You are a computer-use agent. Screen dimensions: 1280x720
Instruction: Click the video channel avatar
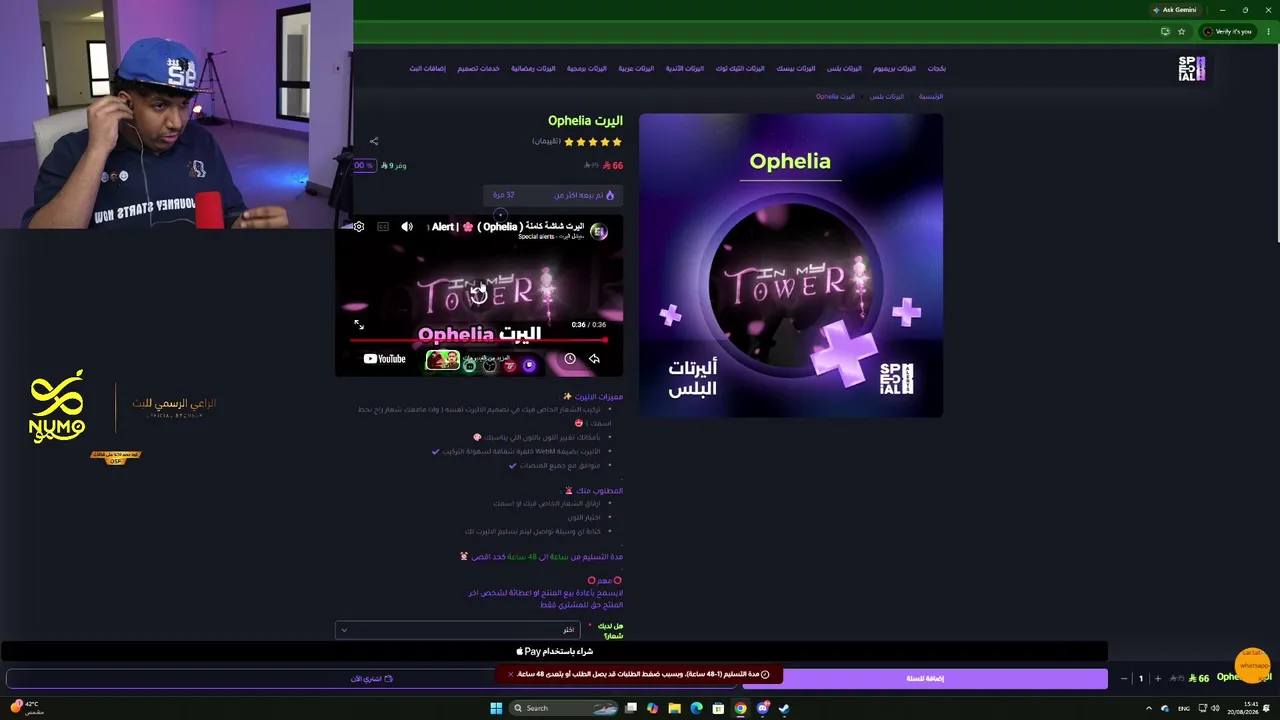(x=599, y=231)
